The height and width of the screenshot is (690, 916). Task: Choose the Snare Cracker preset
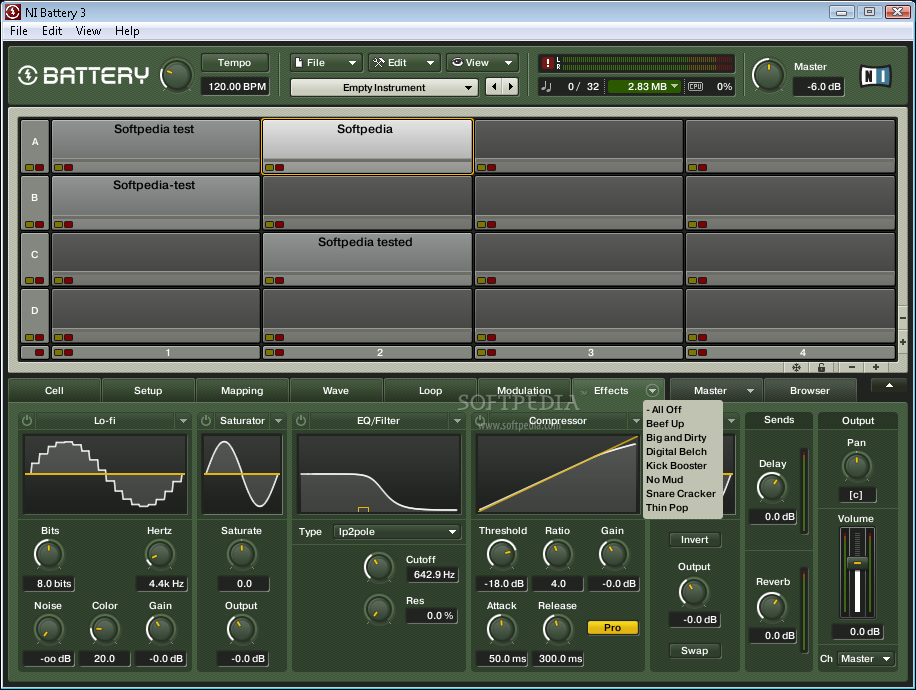pos(681,494)
